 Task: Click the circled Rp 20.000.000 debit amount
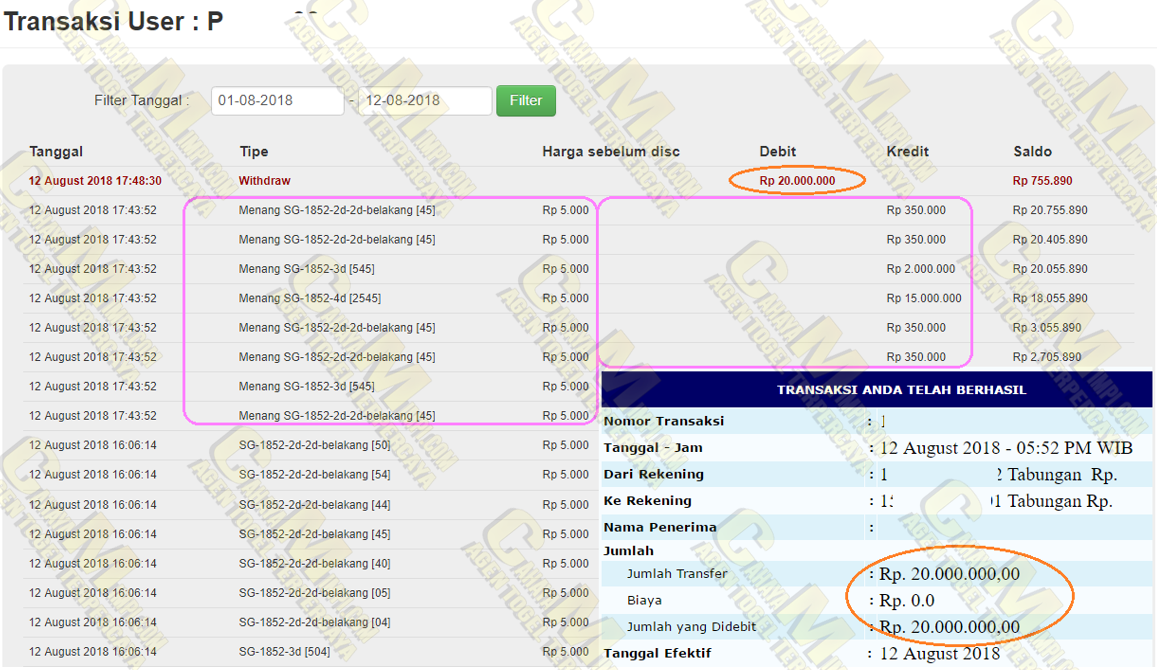[x=797, y=181]
